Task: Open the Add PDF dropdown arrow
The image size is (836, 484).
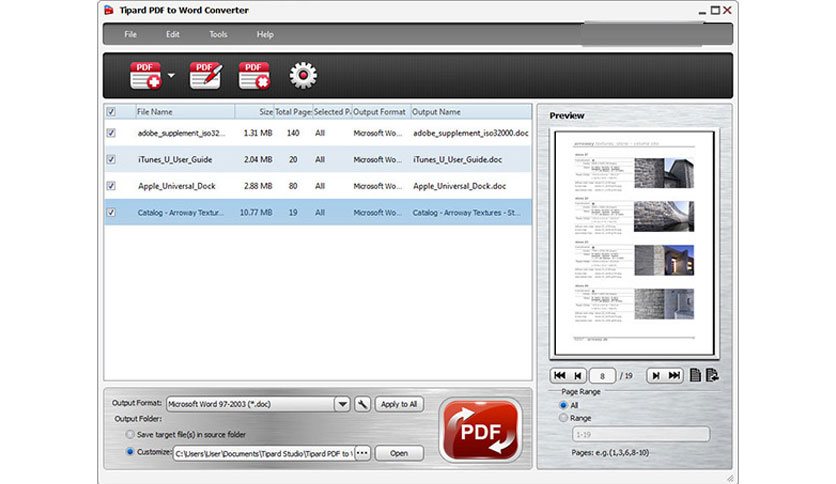Action: (x=171, y=76)
